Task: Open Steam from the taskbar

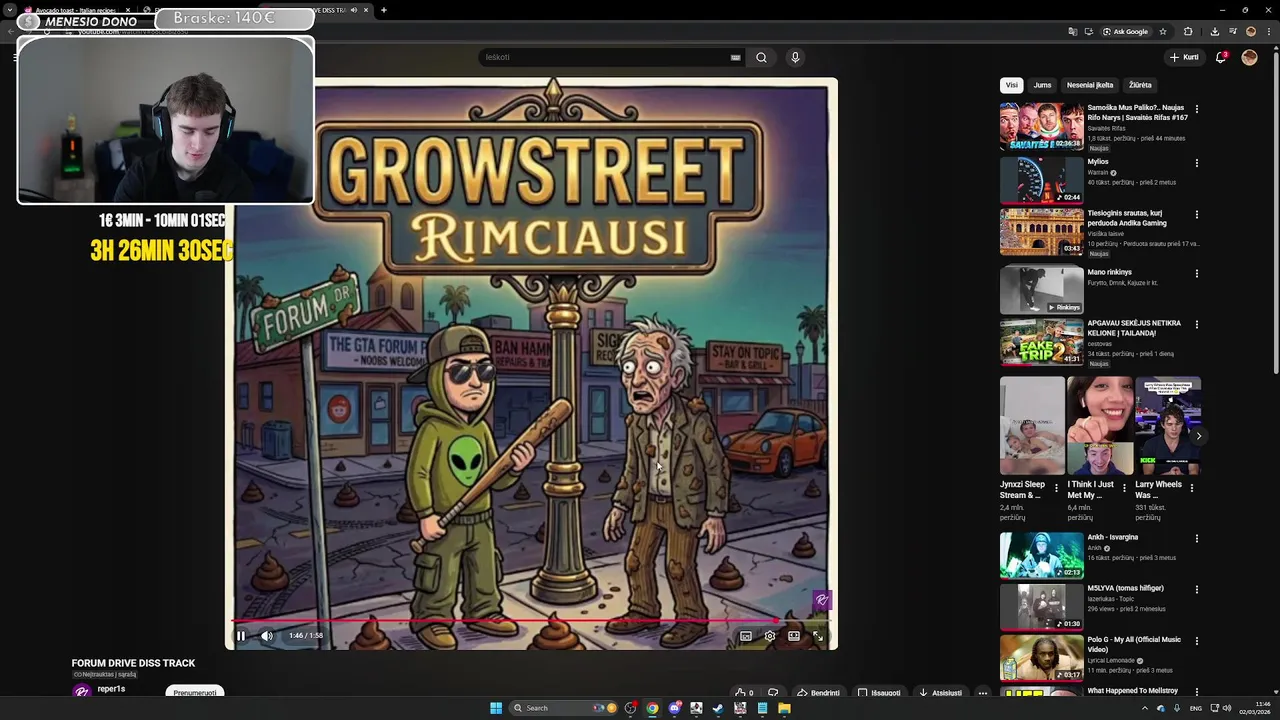Action: tap(718, 708)
